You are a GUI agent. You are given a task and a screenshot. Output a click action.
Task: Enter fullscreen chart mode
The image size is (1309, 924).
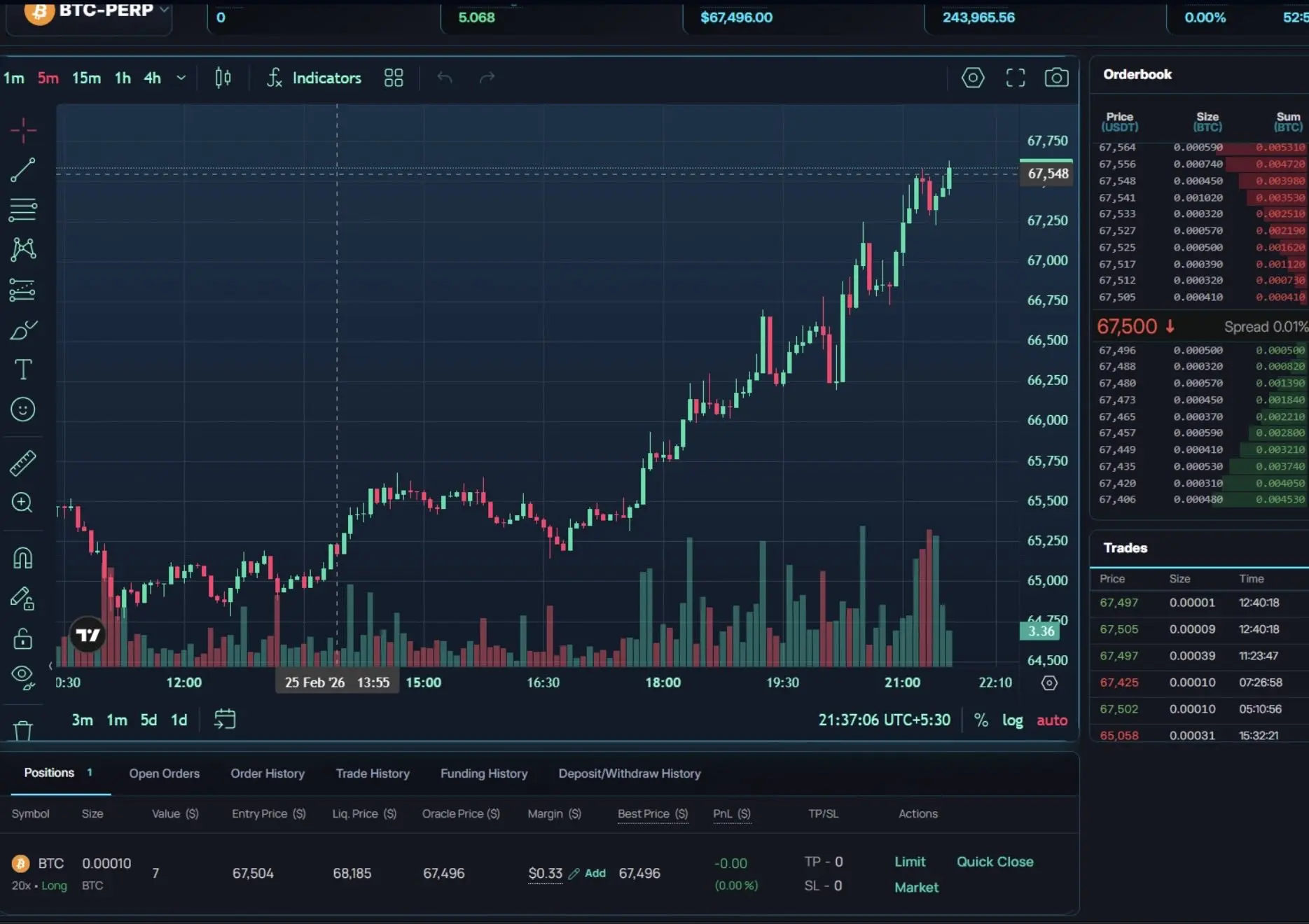click(x=1016, y=78)
